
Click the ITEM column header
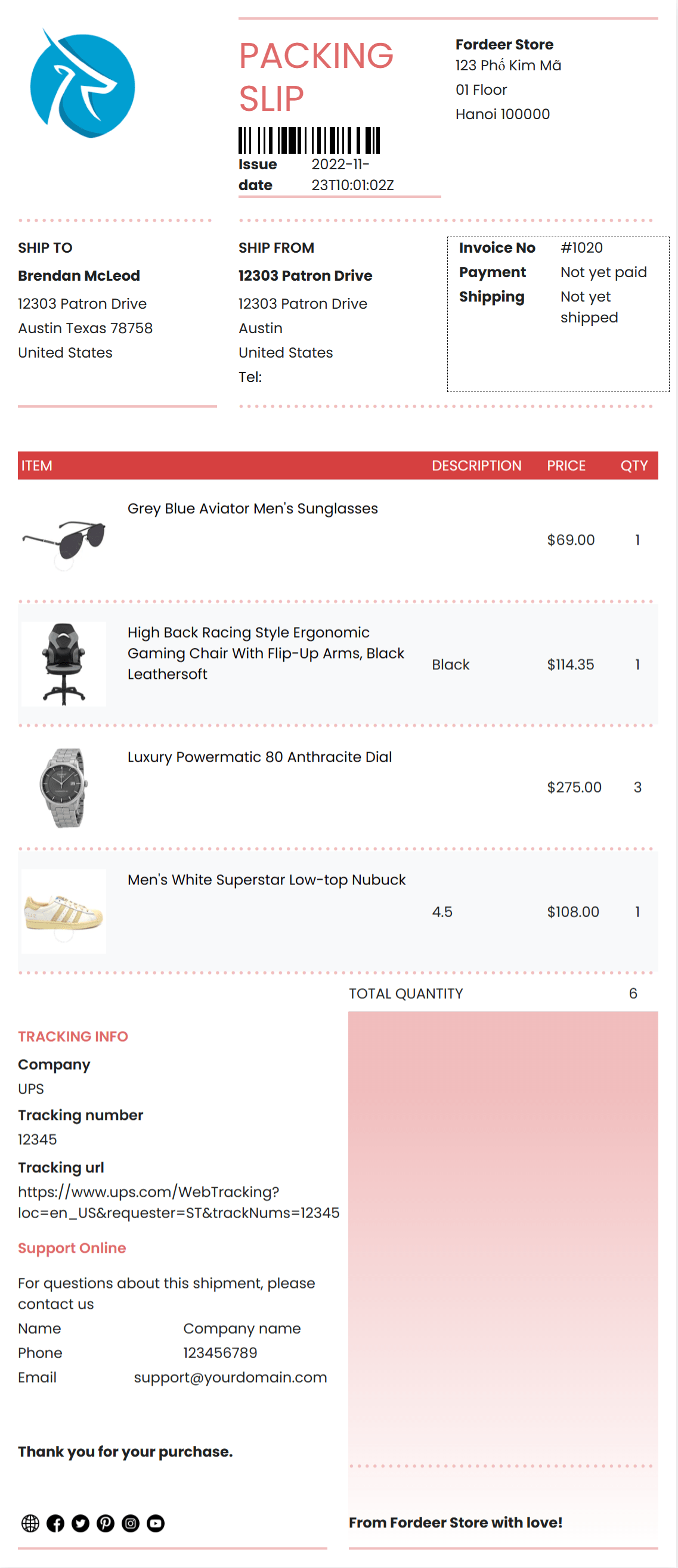pos(36,465)
